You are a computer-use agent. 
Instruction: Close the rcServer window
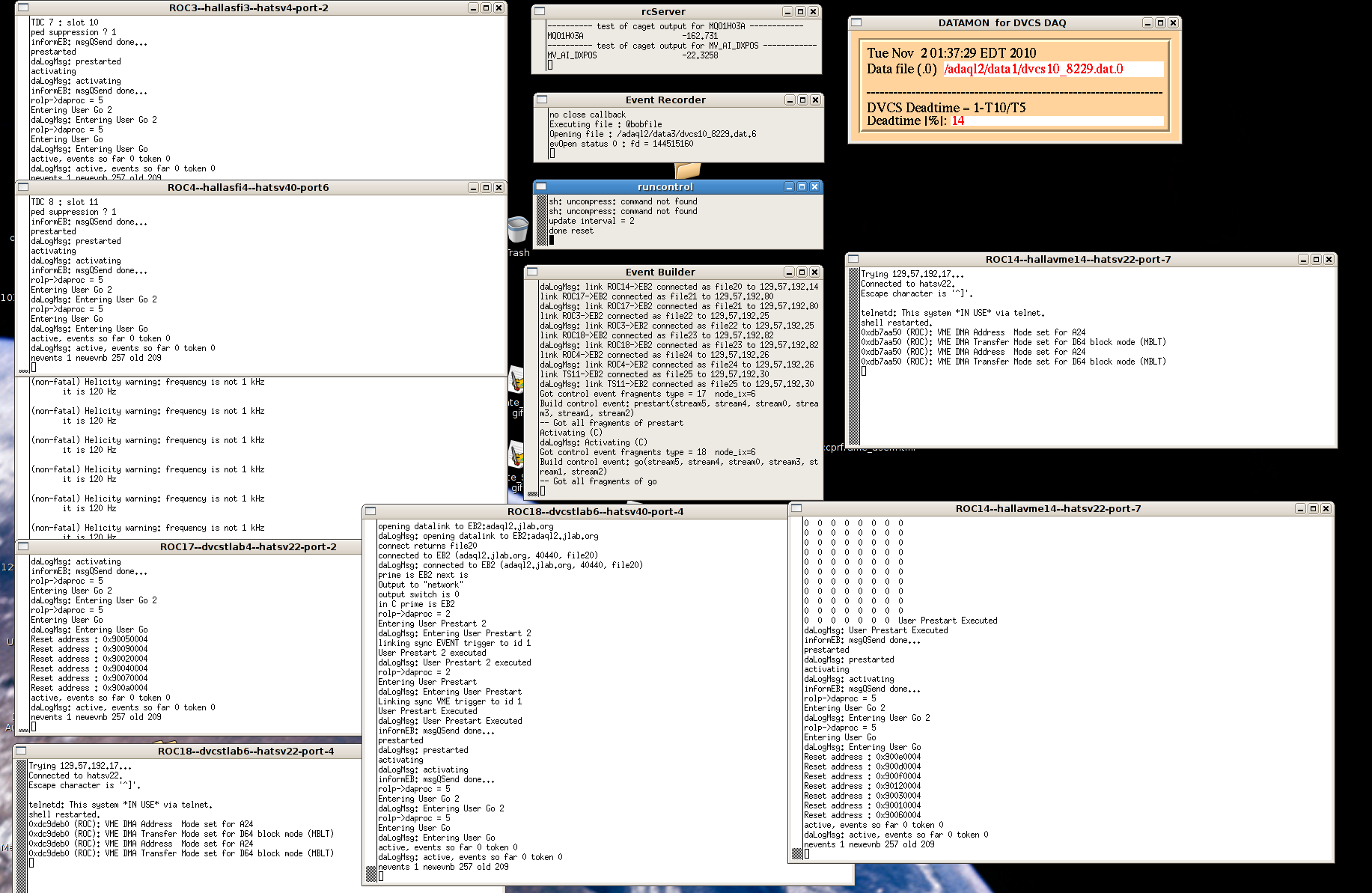[813, 11]
